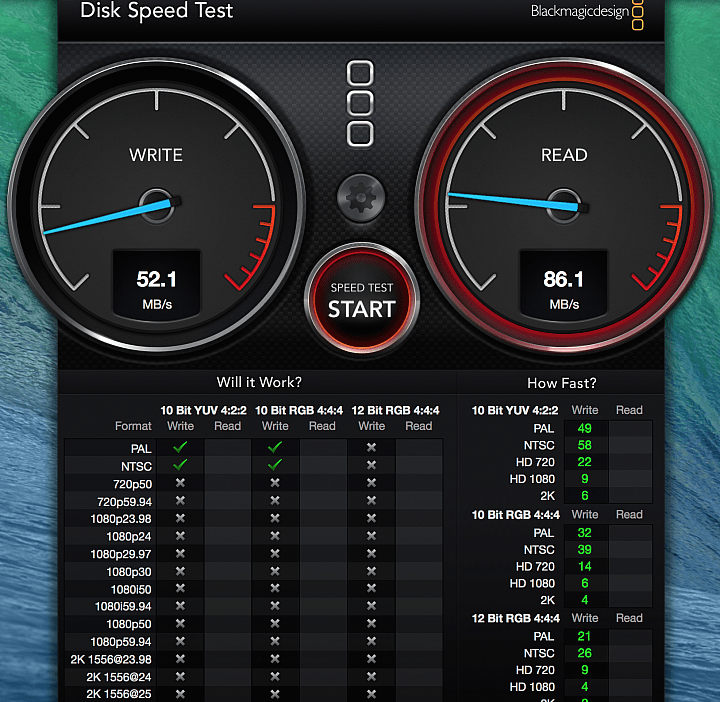Click NTSC write checkmark under 10 Bit RGB

[x=275, y=465]
